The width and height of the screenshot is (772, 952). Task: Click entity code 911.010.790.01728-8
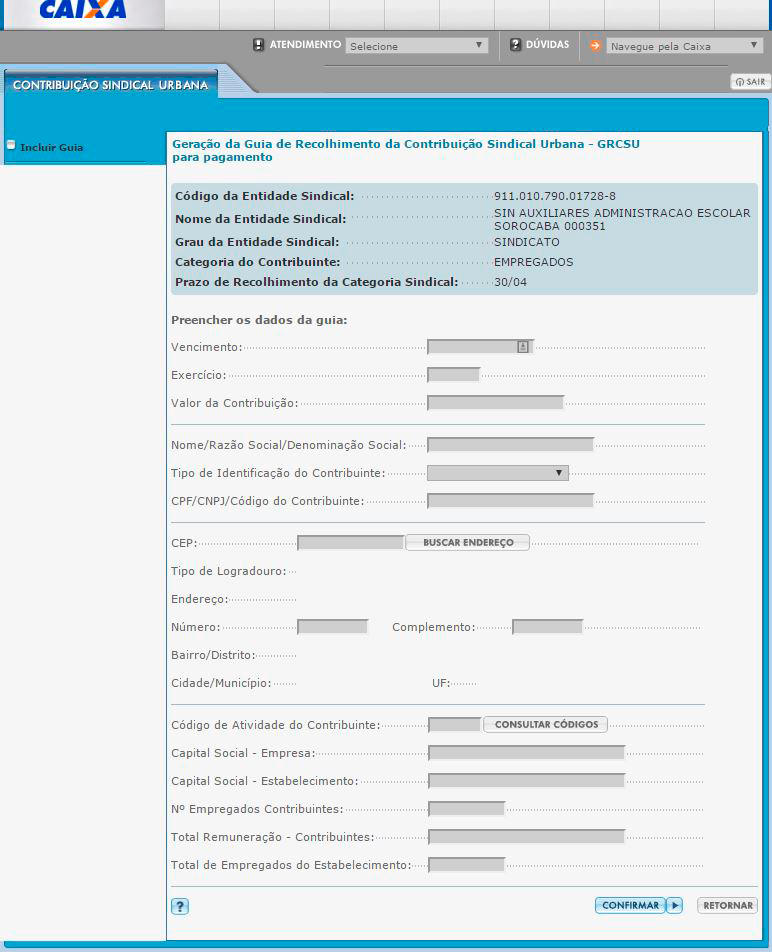tap(555, 196)
